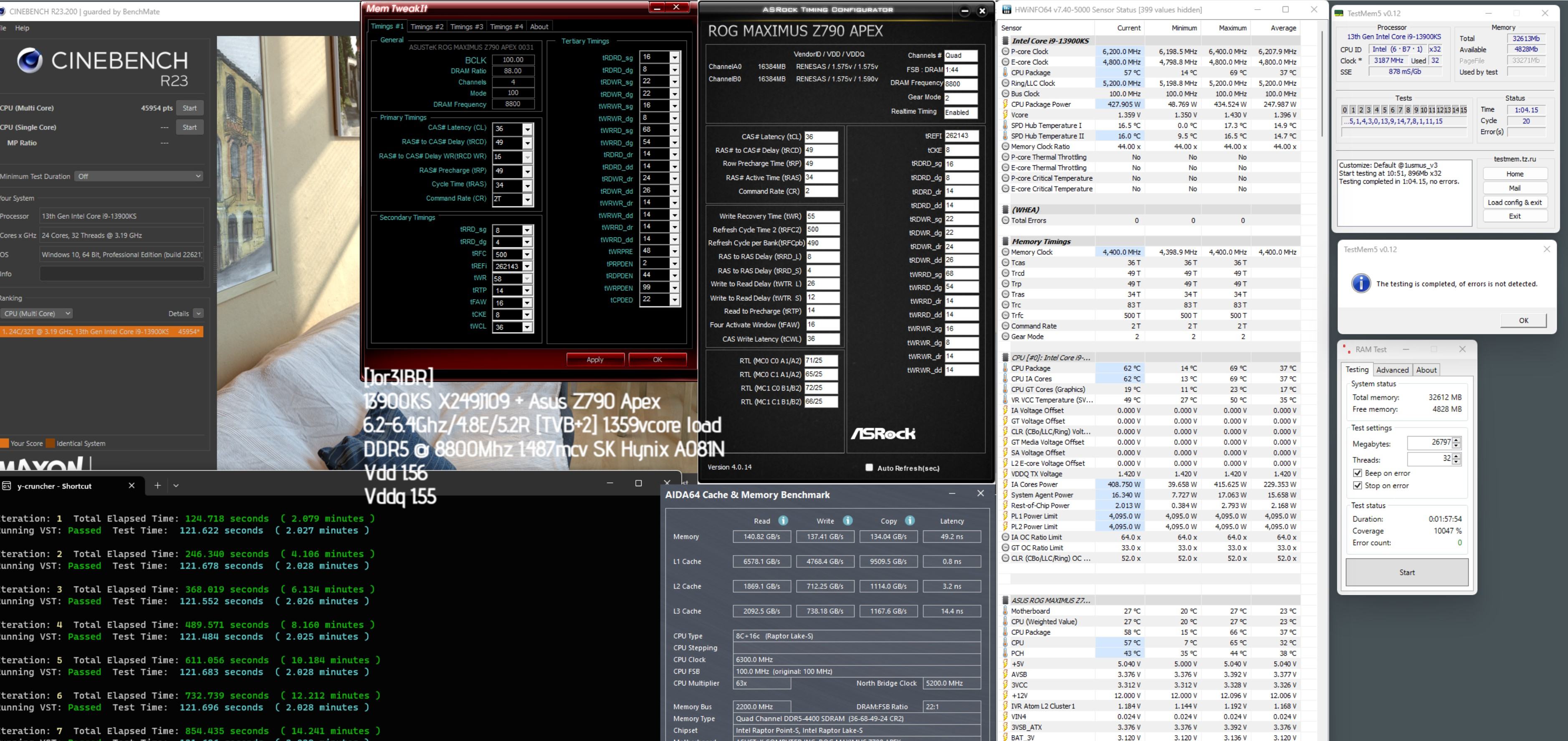Open the tREFI dropdown in Mem TweakIt
The image size is (1568, 741).
527,266
